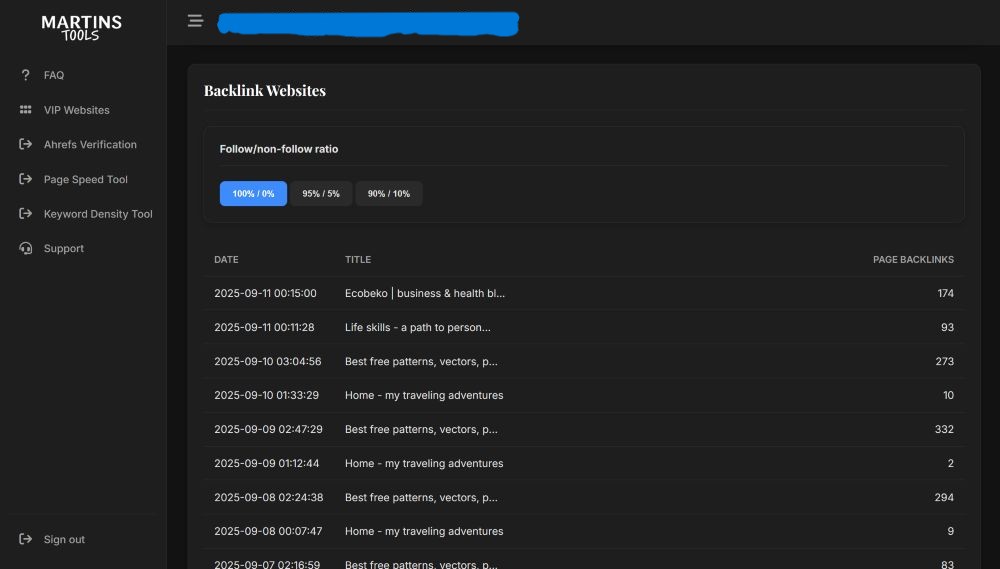This screenshot has height=569, width=1000.
Task: Sort by the TITLE column header
Action: tap(358, 260)
